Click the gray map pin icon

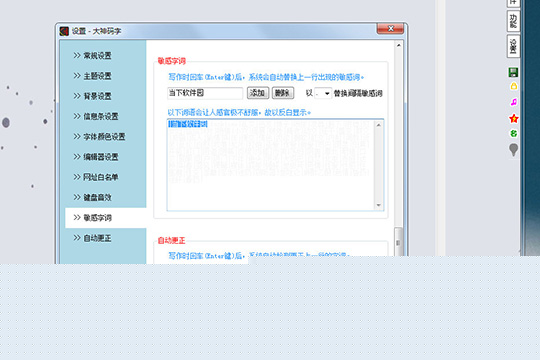click(x=513, y=150)
